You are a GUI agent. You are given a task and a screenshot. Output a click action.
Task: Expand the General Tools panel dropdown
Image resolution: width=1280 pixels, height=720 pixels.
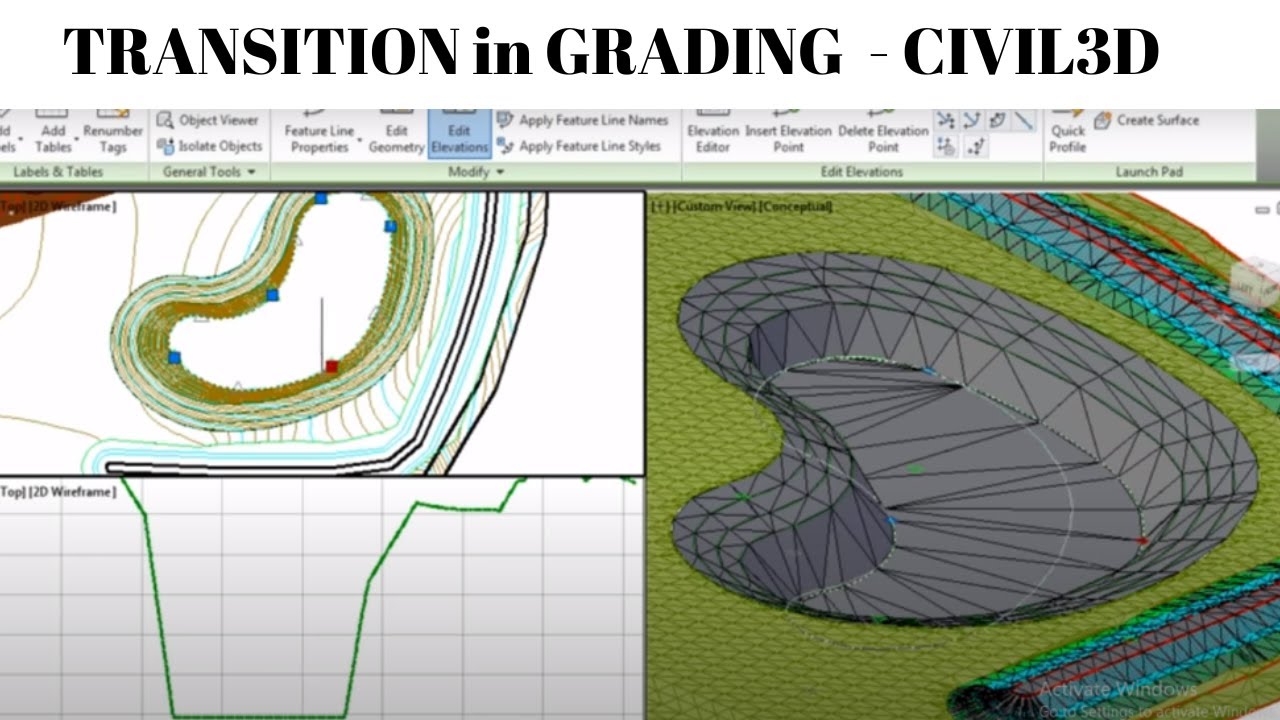tap(251, 172)
